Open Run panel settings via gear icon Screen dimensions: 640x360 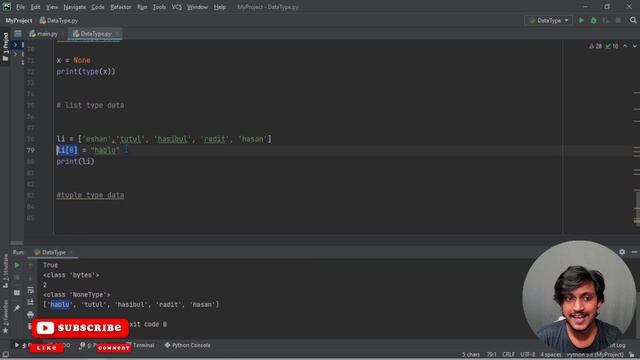[622, 252]
